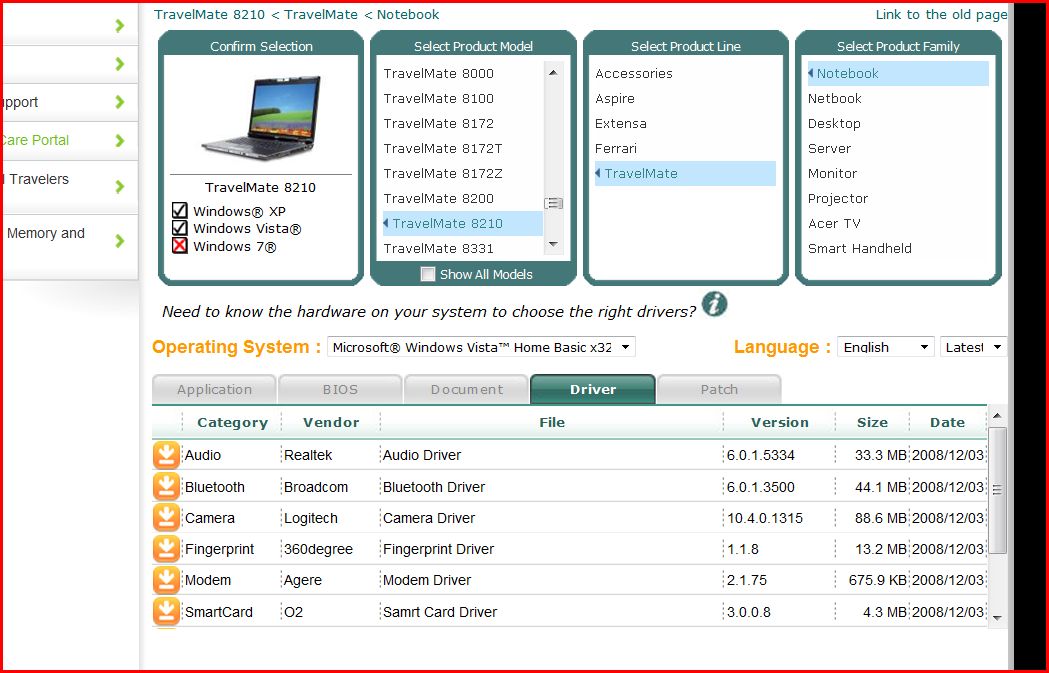Sort by the File column header
Image resolution: width=1049 pixels, height=673 pixels.
[552, 422]
